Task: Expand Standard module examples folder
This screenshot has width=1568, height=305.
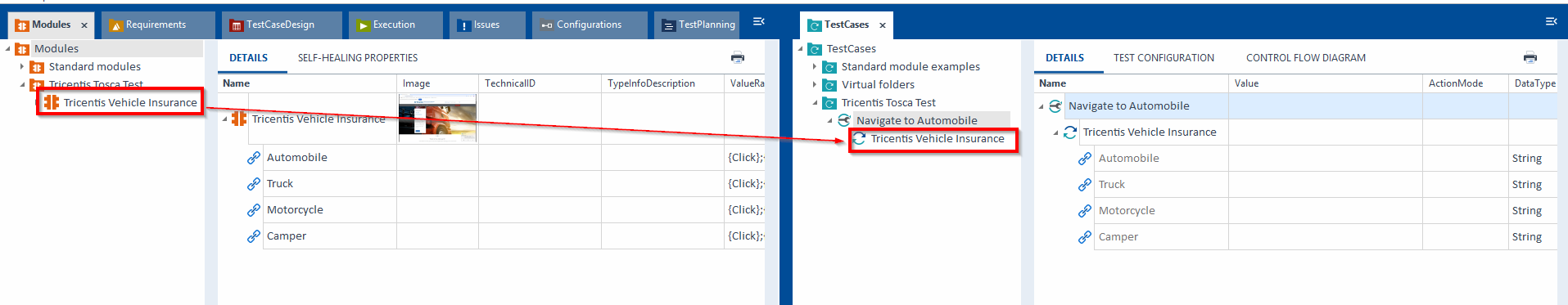Action: pos(815,67)
